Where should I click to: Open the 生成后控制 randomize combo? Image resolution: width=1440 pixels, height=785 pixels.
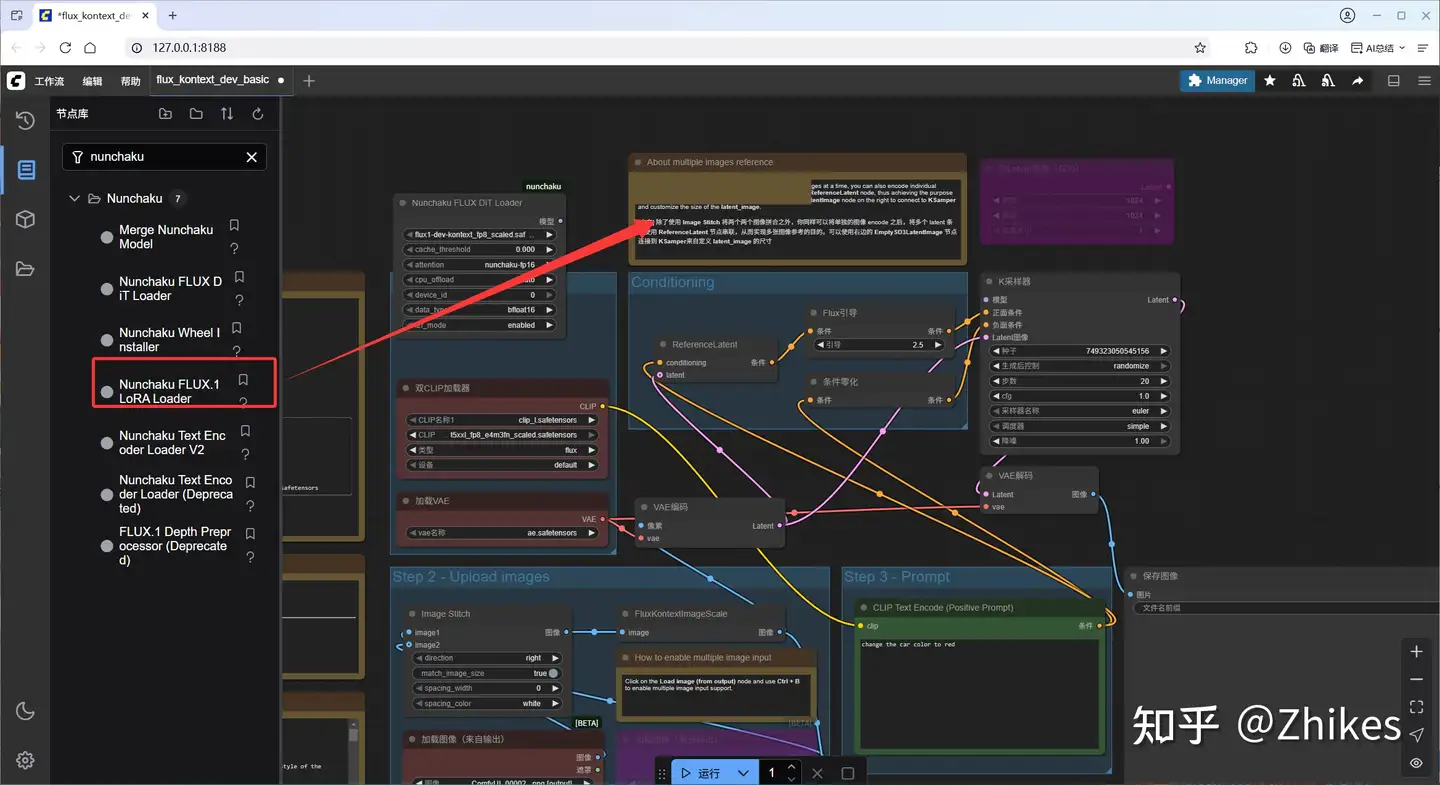tap(1080, 366)
